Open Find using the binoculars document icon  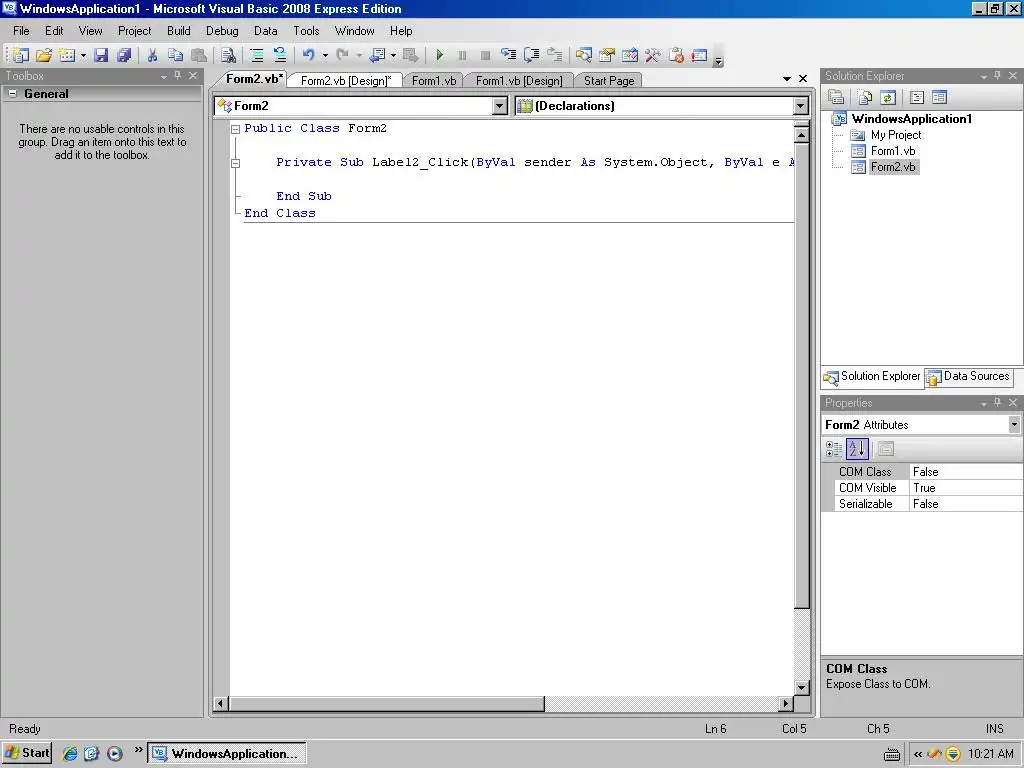tap(228, 56)
